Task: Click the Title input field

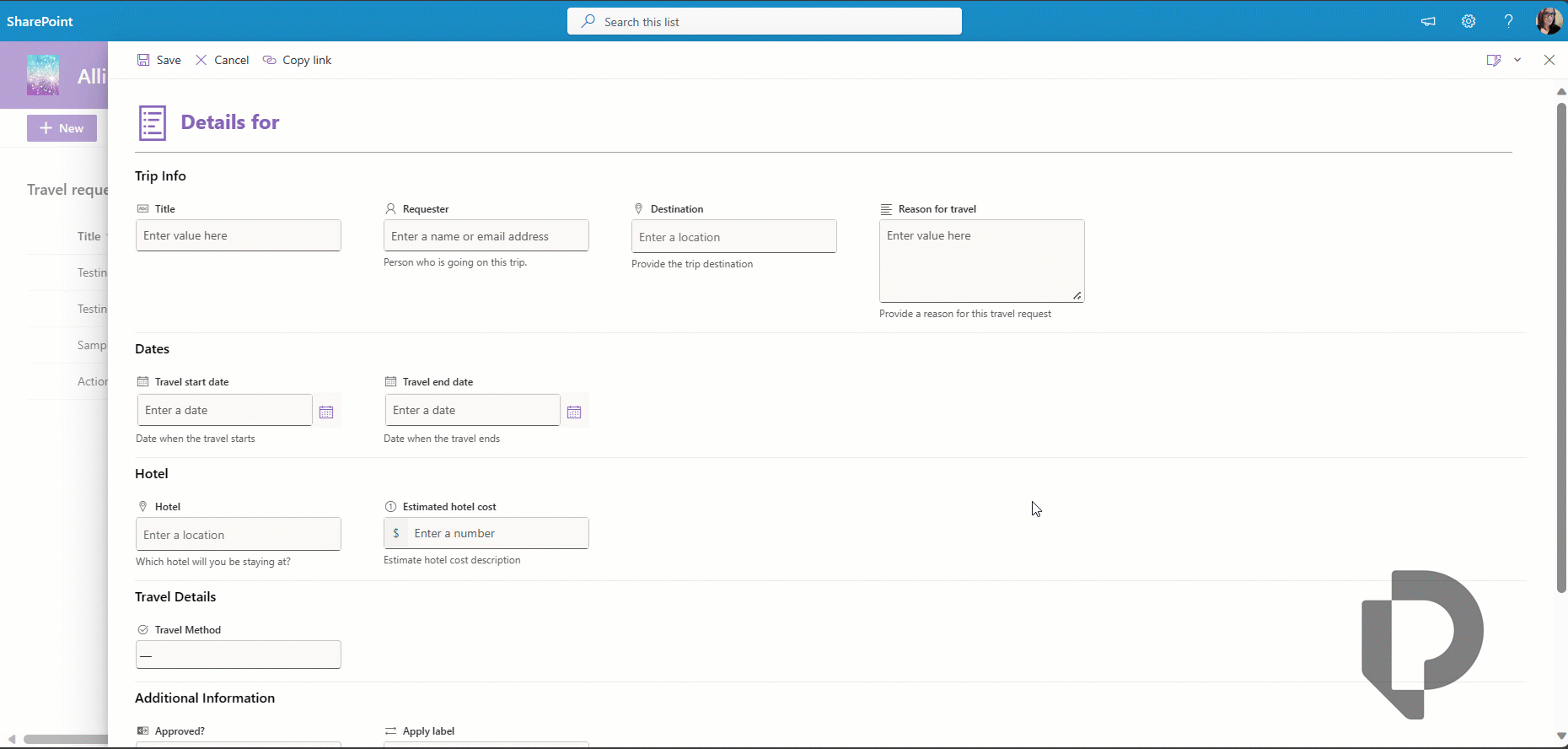Action: tap(239, 235)
